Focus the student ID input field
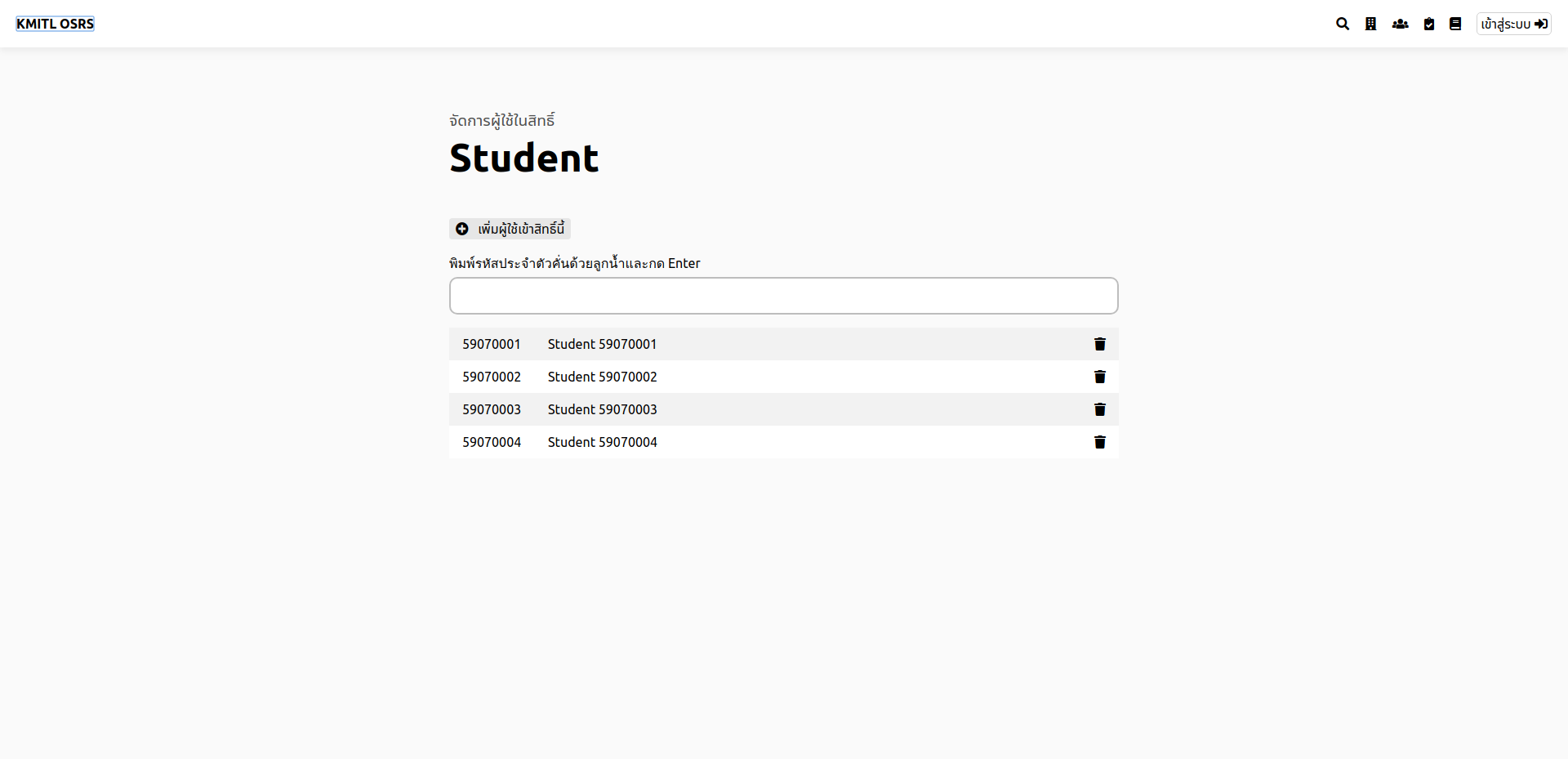 783,296
